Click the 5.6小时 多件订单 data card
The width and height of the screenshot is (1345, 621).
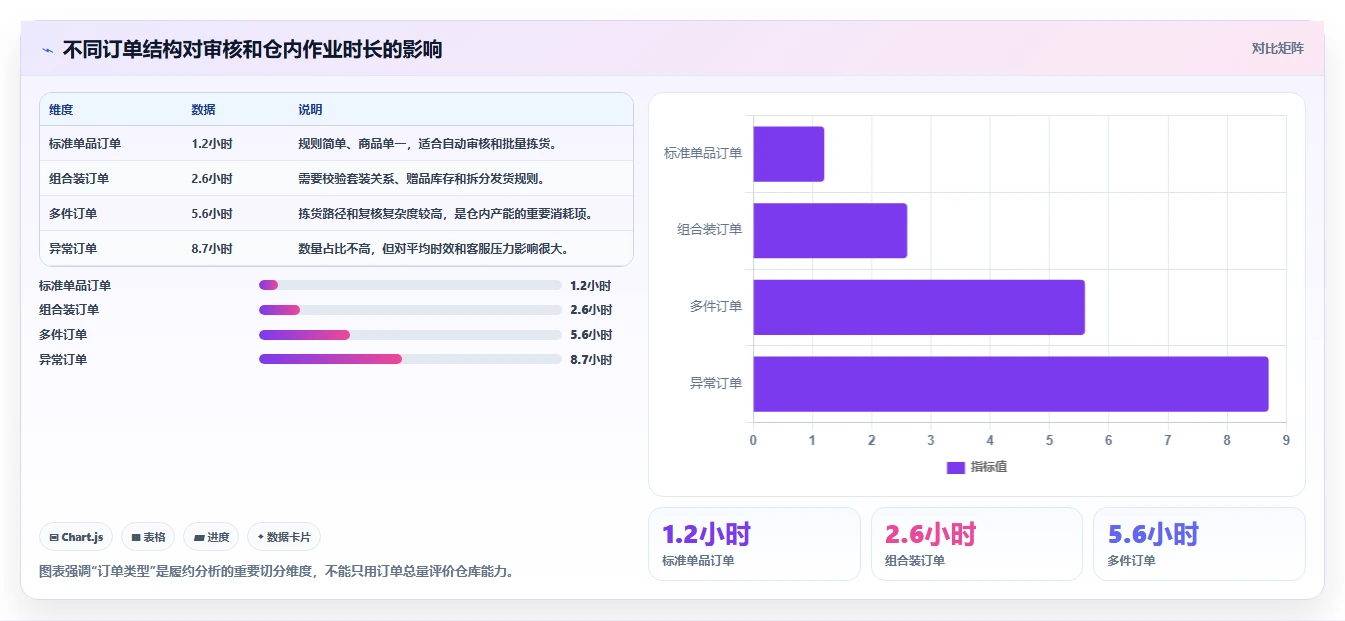tap(1199, 544)
